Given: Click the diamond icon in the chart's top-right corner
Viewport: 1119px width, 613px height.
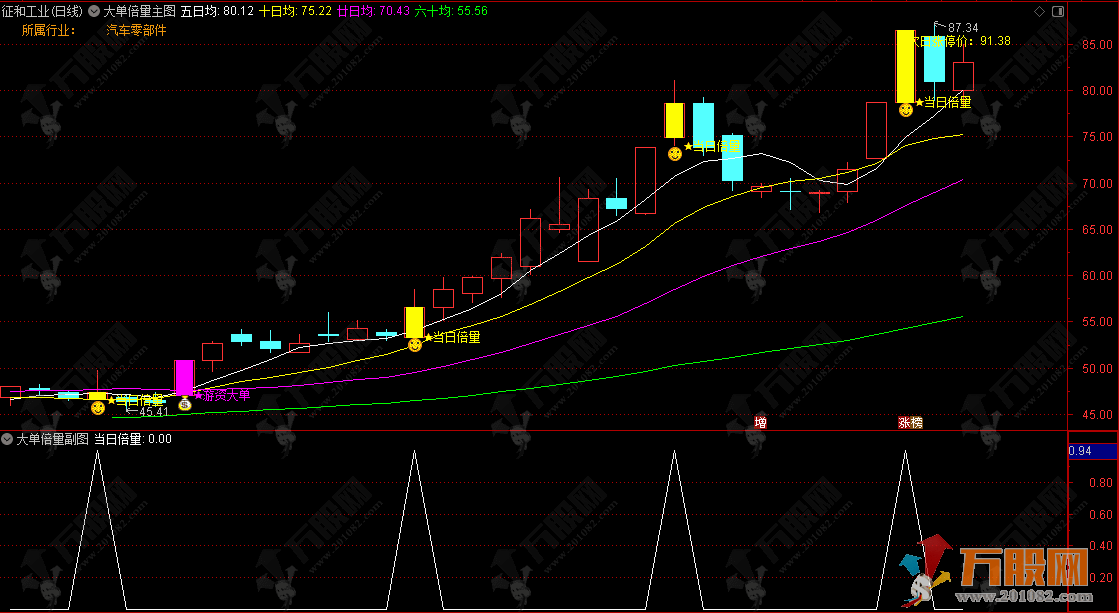Looking at the screenshot, I should point(1038,11).
